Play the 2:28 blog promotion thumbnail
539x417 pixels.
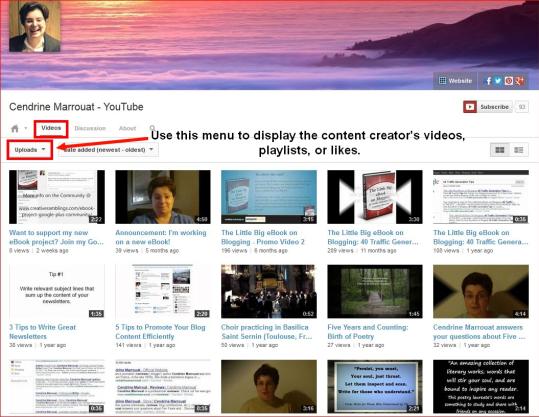(x=163, y=291)
